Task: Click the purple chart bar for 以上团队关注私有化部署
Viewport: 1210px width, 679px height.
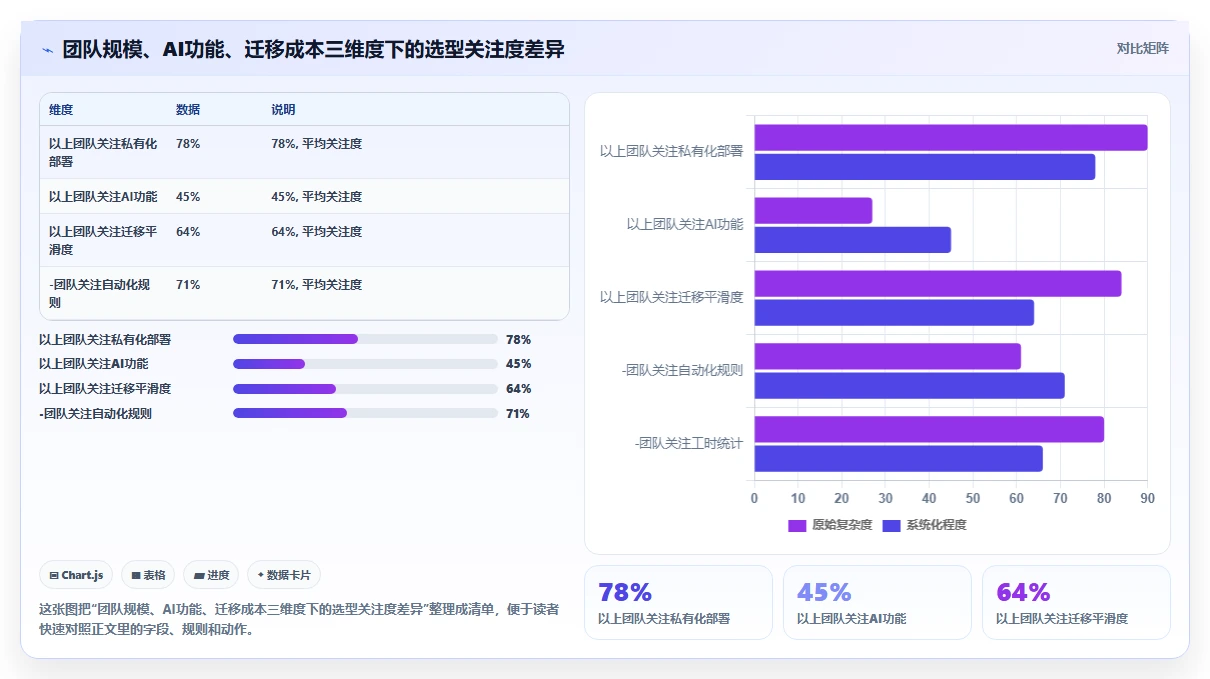Action: 951,138
